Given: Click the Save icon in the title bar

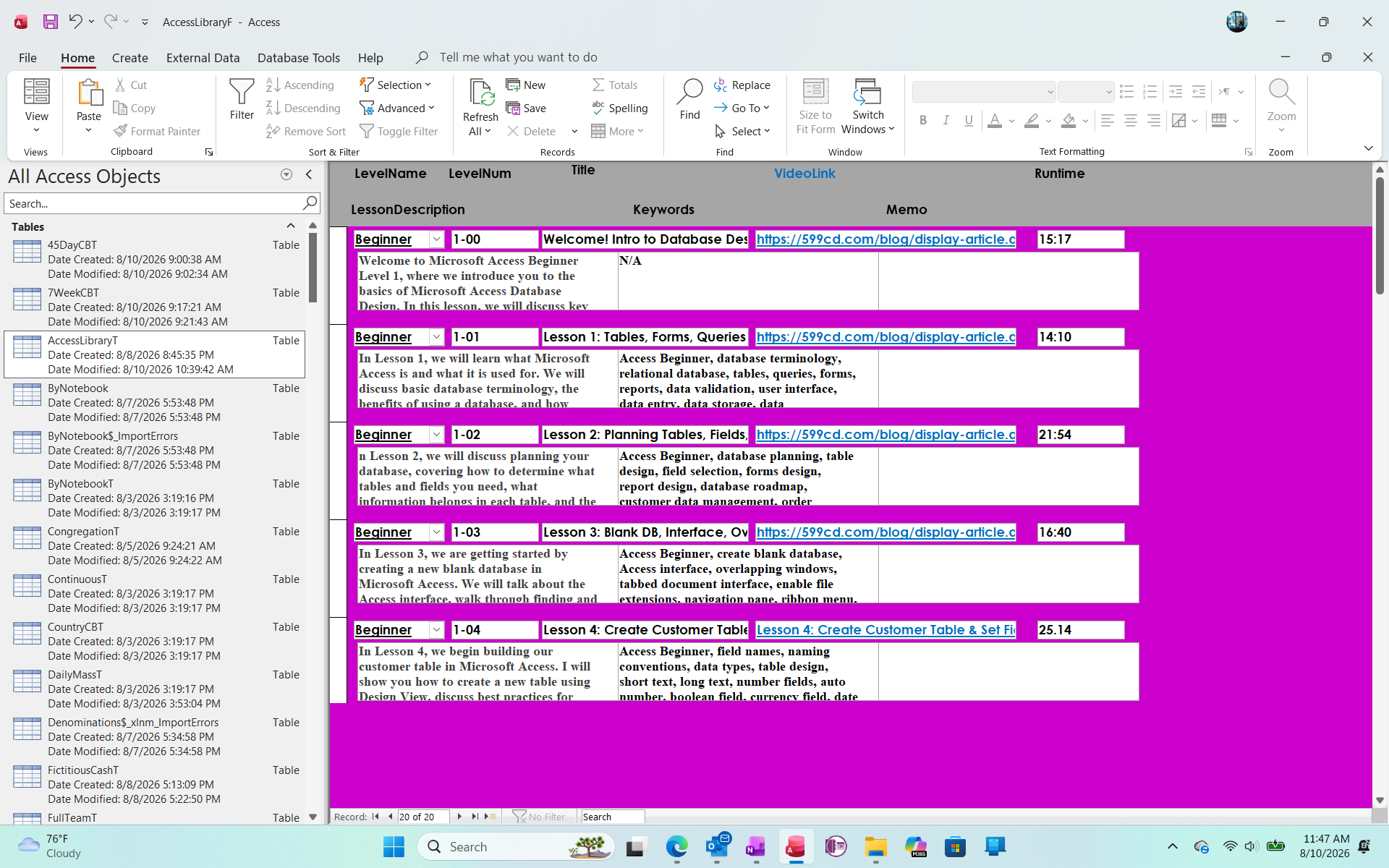Looking at the screenshot, I should click(50, 22).
